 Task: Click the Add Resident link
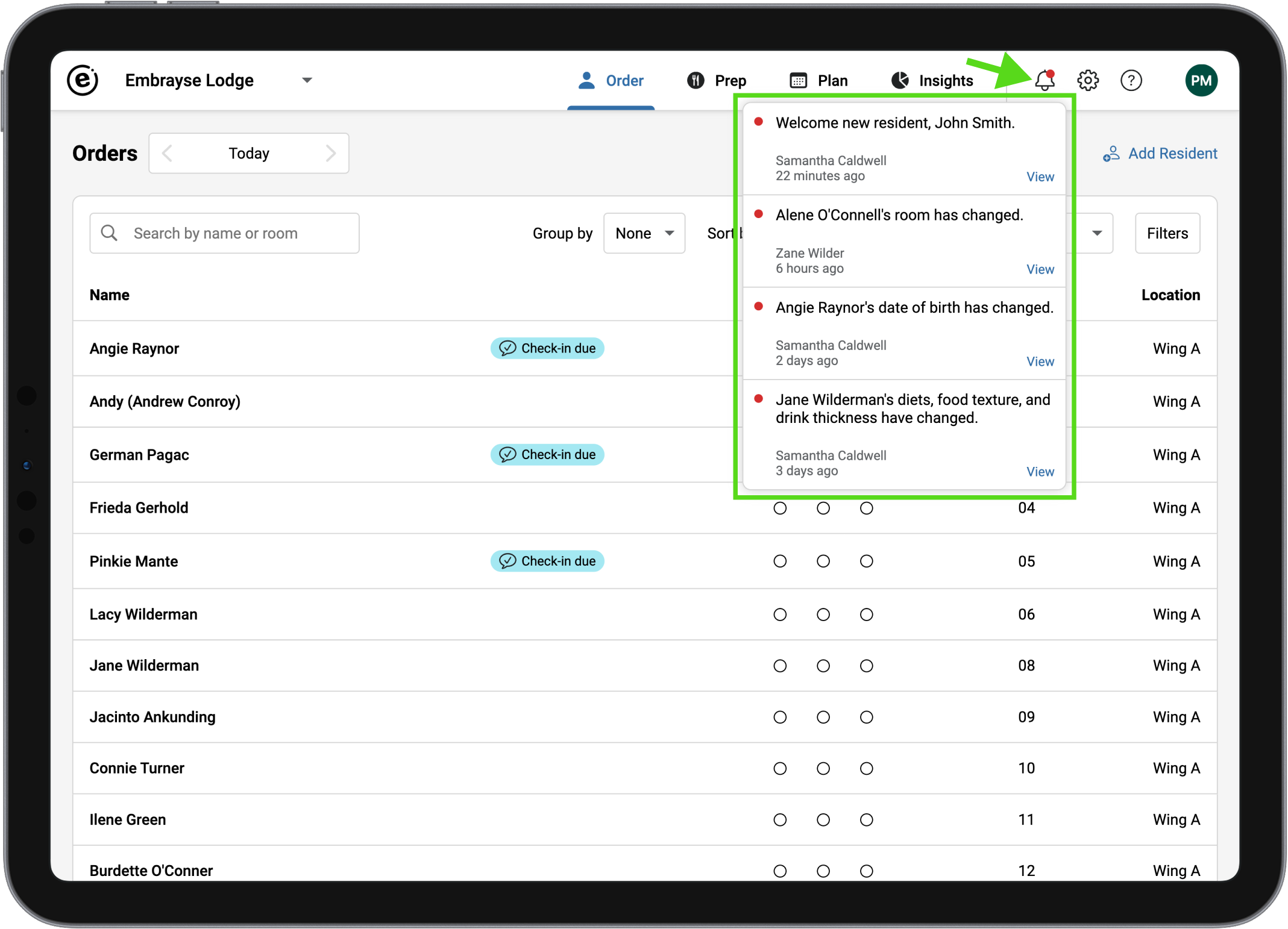point(1160,153)
